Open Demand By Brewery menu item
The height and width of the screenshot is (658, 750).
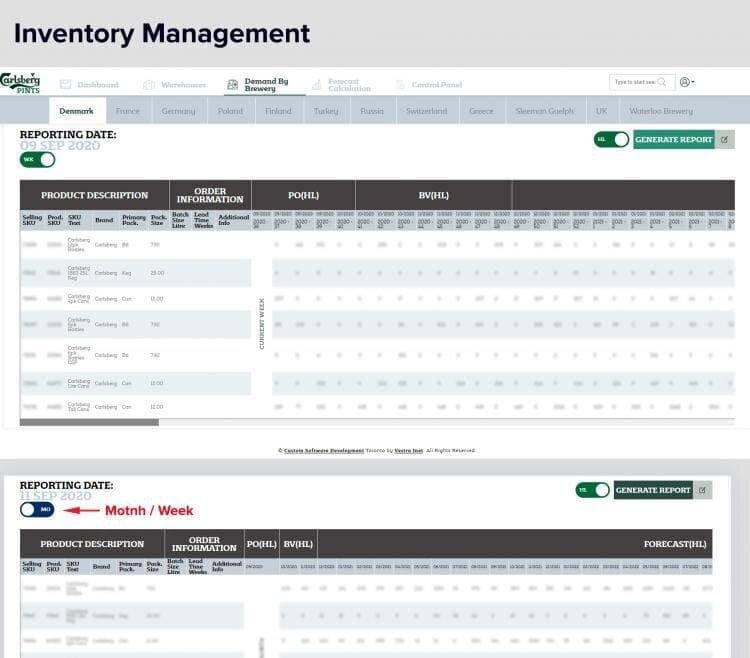coord(266,85)
